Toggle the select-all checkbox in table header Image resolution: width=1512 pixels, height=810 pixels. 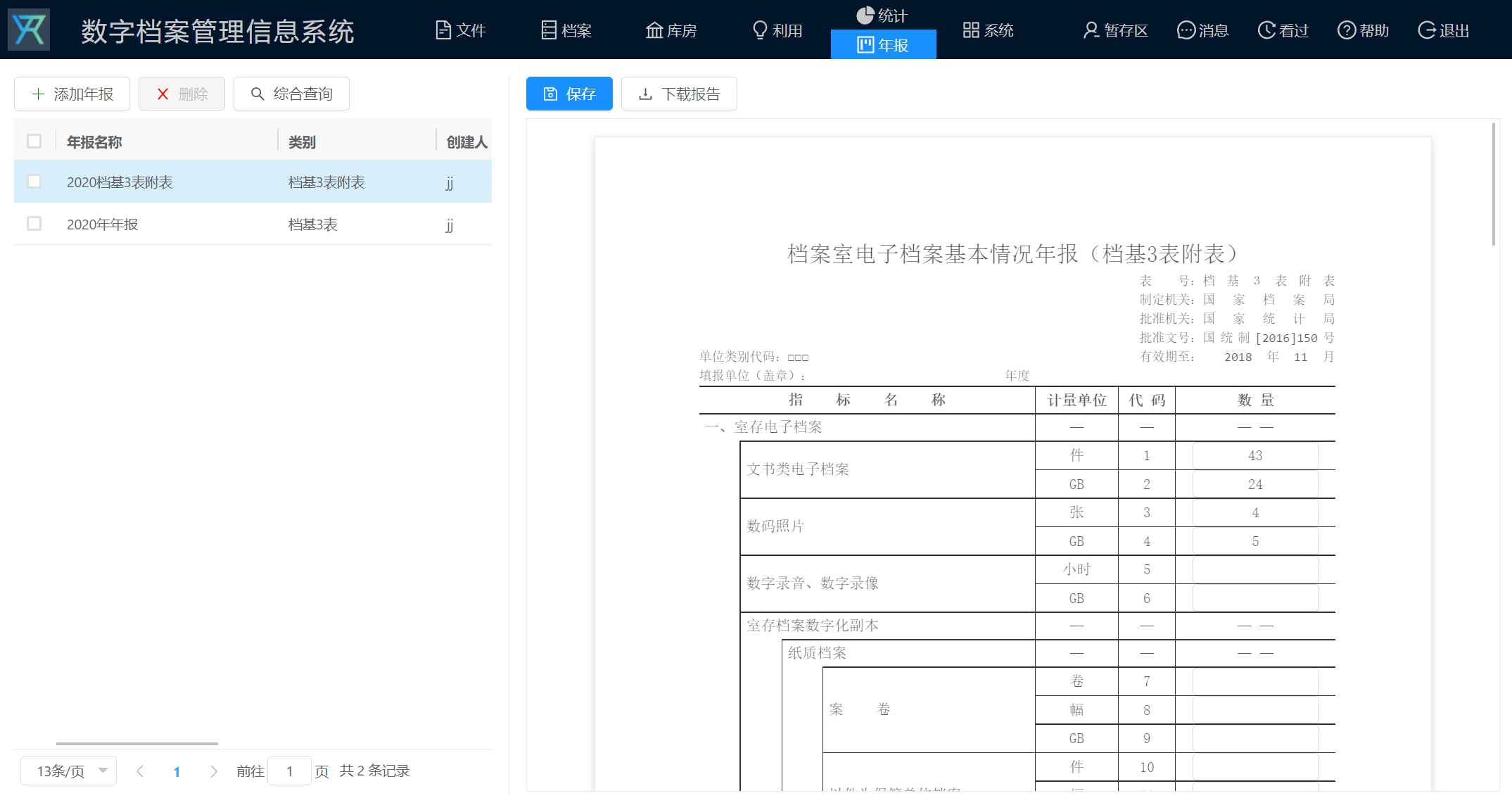coord(34,141)
